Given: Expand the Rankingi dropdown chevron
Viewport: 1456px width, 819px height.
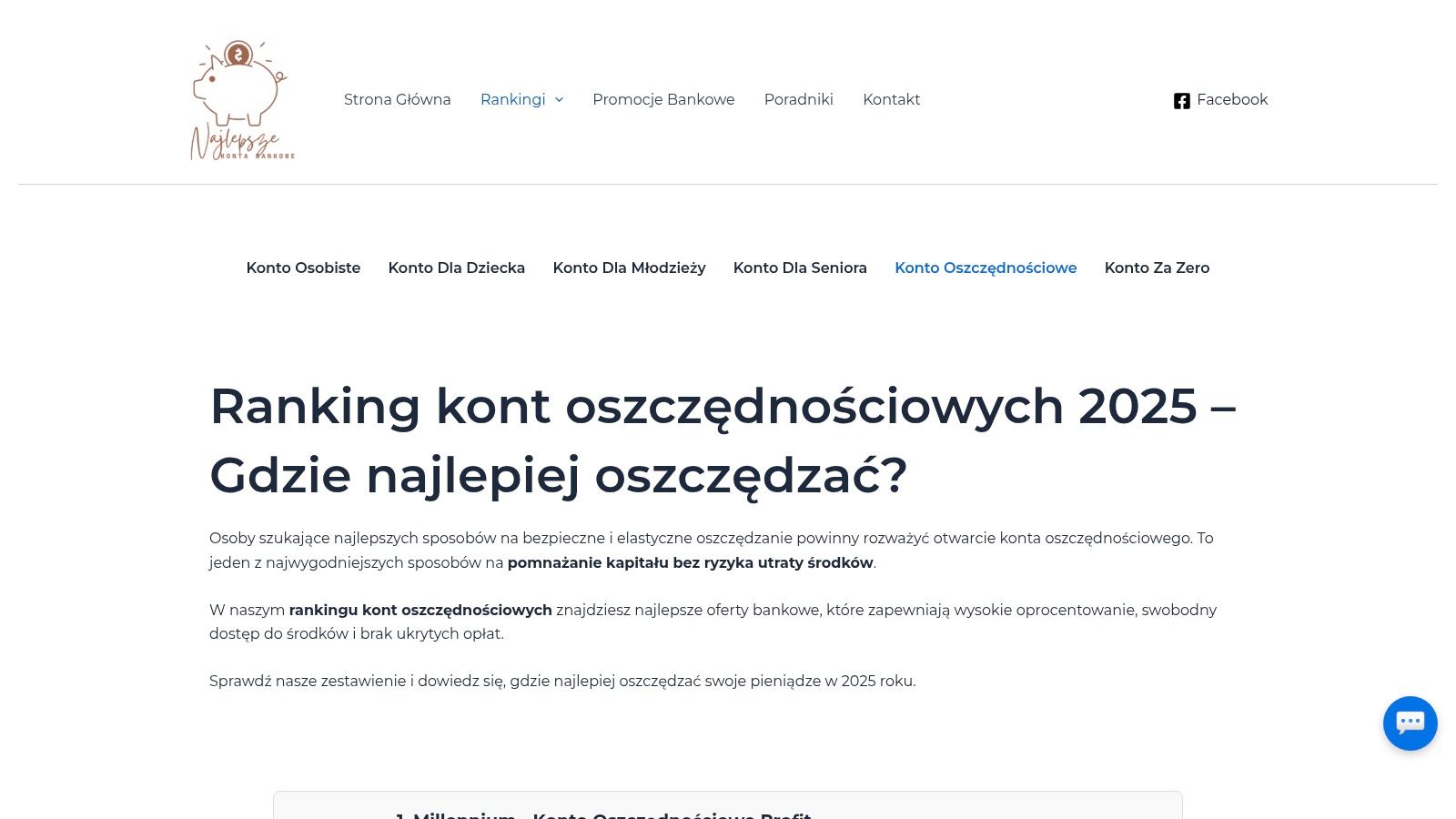Looking at the screenshot, I should (x=559, y=99).
